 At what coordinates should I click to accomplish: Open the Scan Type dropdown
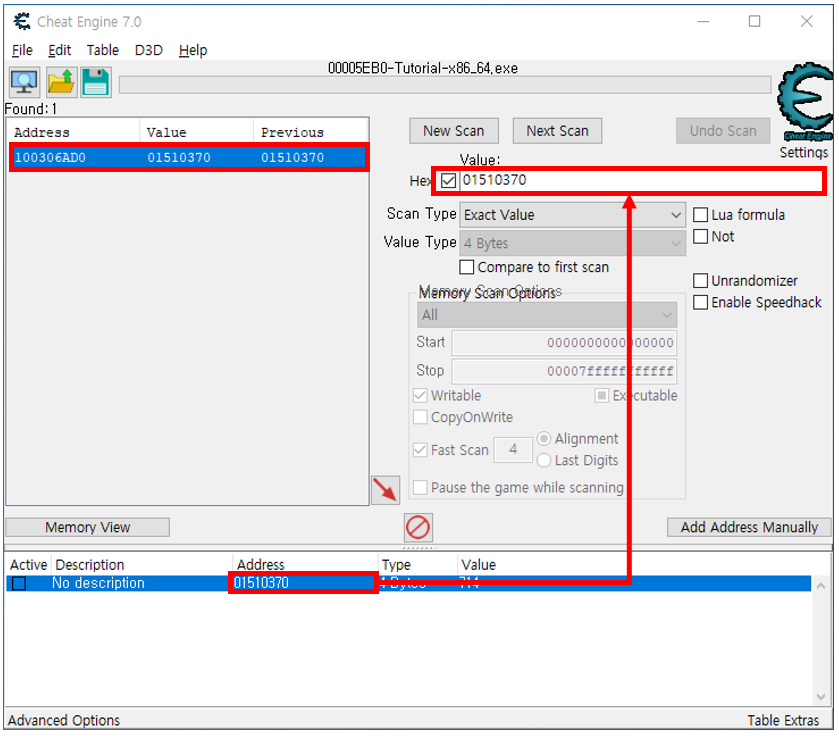coord(573,215)
